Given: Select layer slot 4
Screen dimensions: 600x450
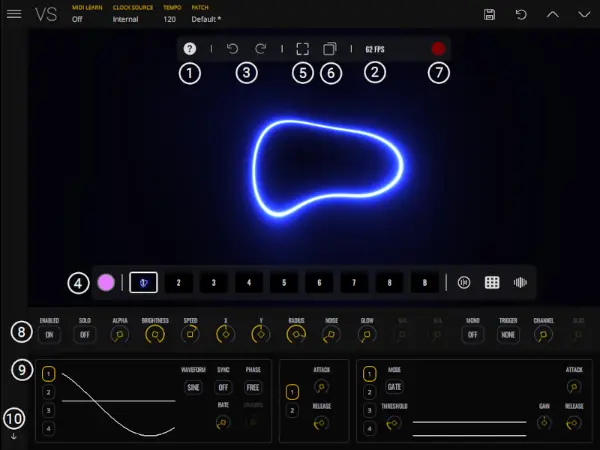Looking at the screenshot, I should [248, 283].
